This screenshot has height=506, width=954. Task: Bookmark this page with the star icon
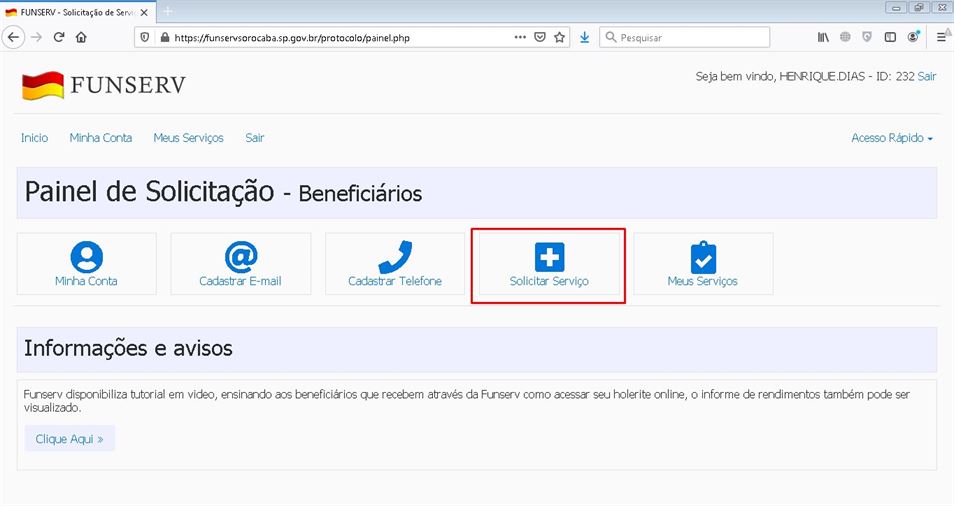(560, 37)
